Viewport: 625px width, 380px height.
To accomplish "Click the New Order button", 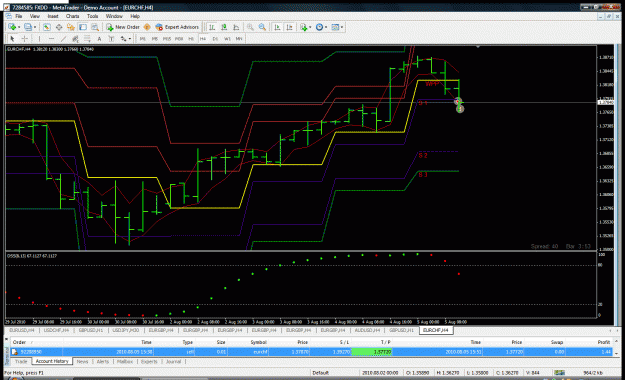I will point(123,27).
